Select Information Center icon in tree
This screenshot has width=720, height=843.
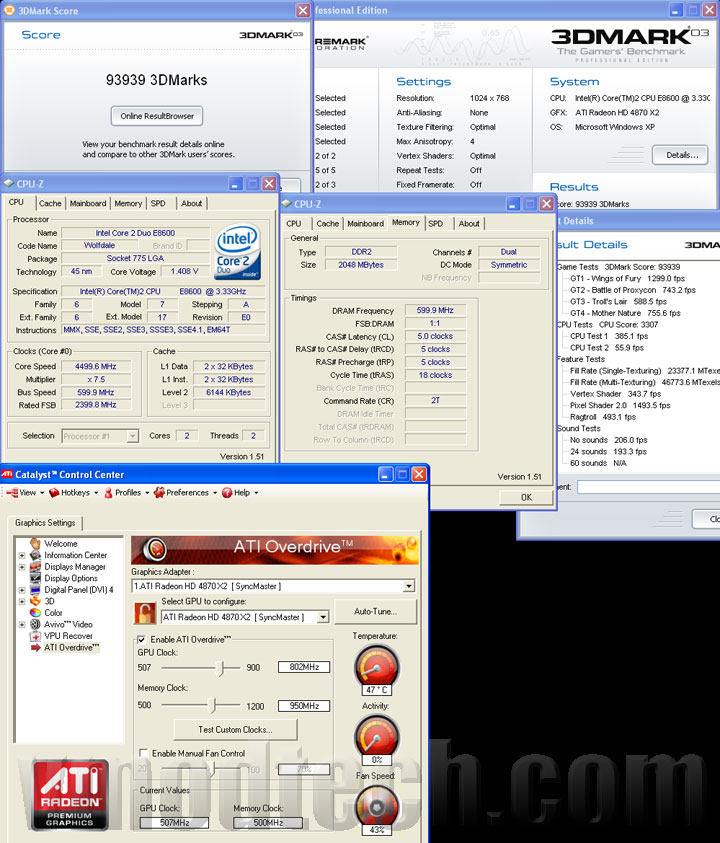coord(35,555)
